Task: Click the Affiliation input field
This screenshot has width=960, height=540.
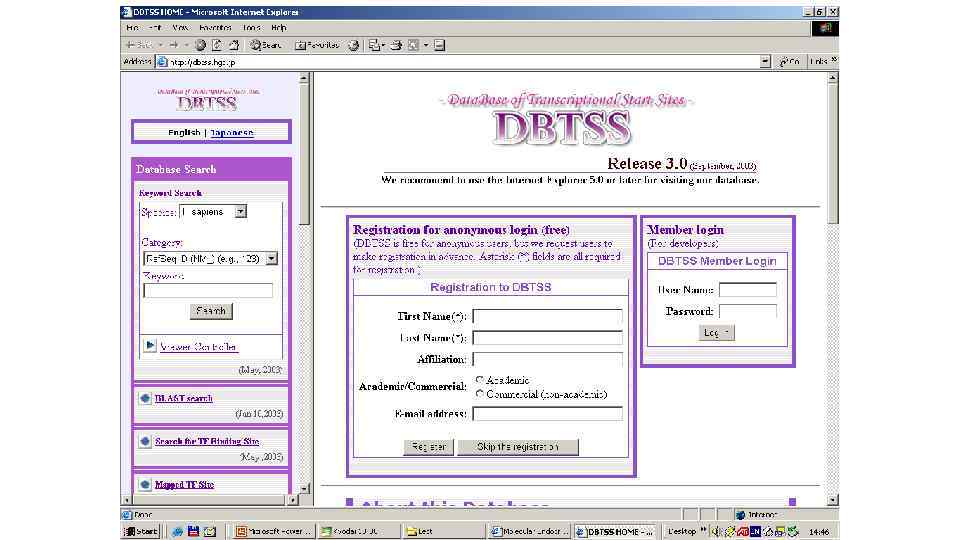Action: point(547,359)
